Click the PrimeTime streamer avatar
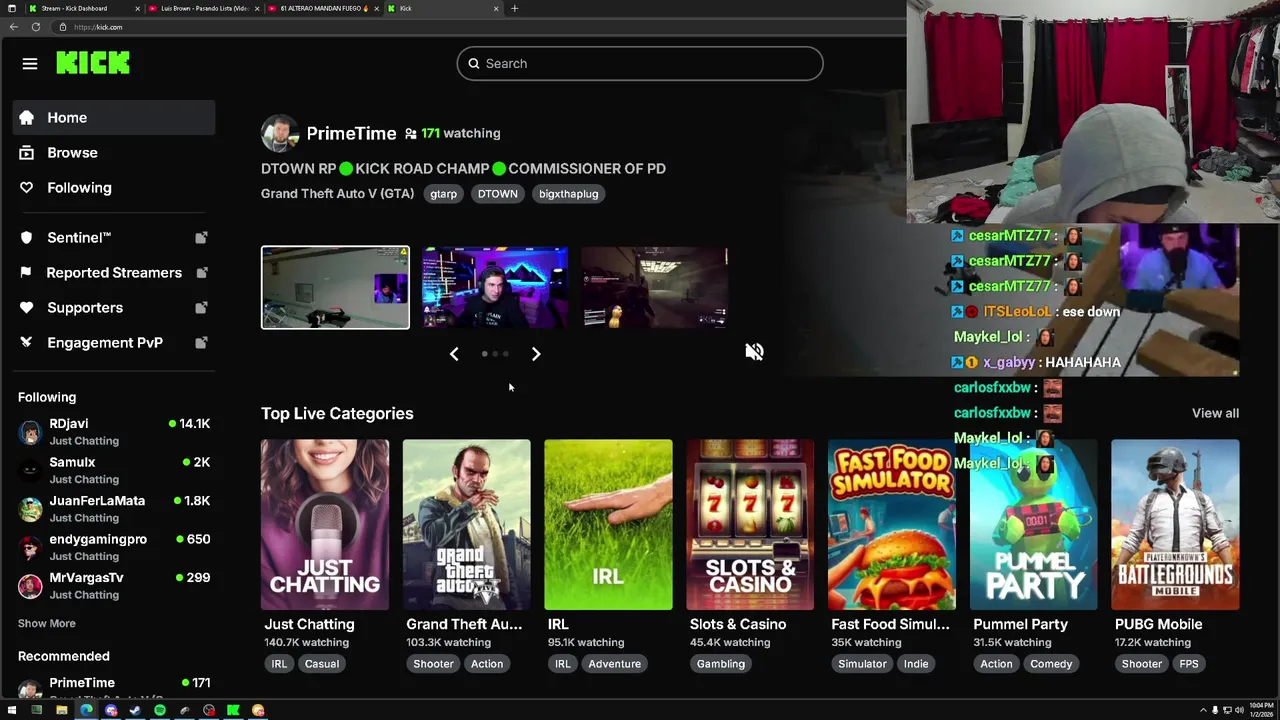This screenshot has width=1280, height=720. [x=279, y=133]
